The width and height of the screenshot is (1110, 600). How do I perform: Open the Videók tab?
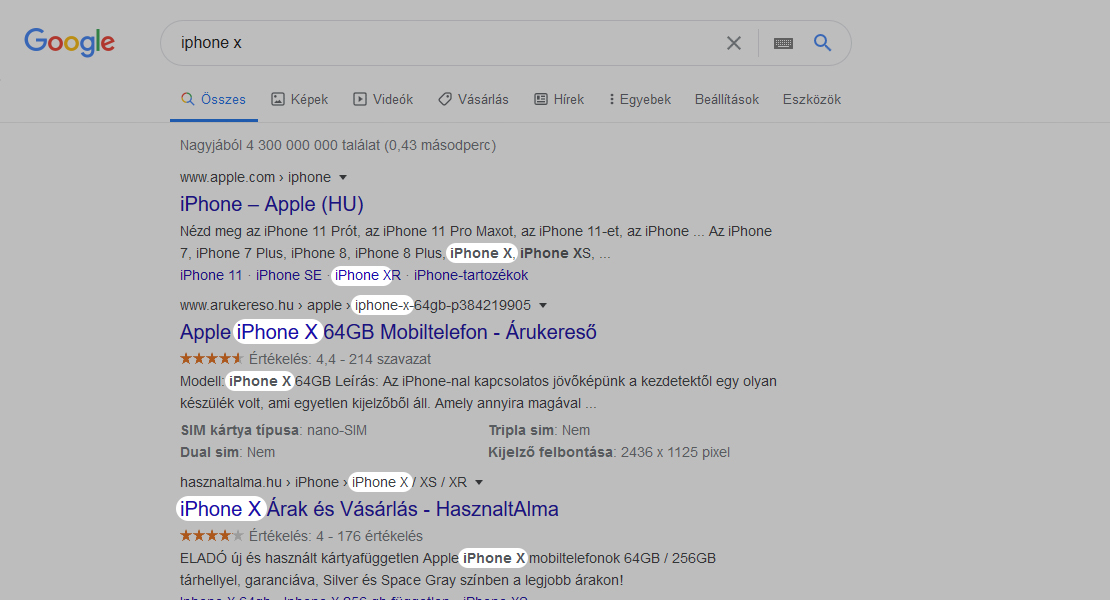point(383,100)
